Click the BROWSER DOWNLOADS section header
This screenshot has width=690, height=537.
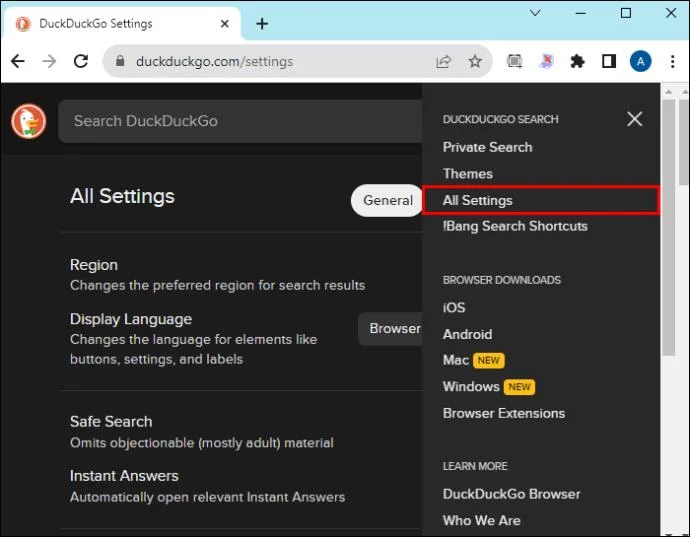coord(502,280)
